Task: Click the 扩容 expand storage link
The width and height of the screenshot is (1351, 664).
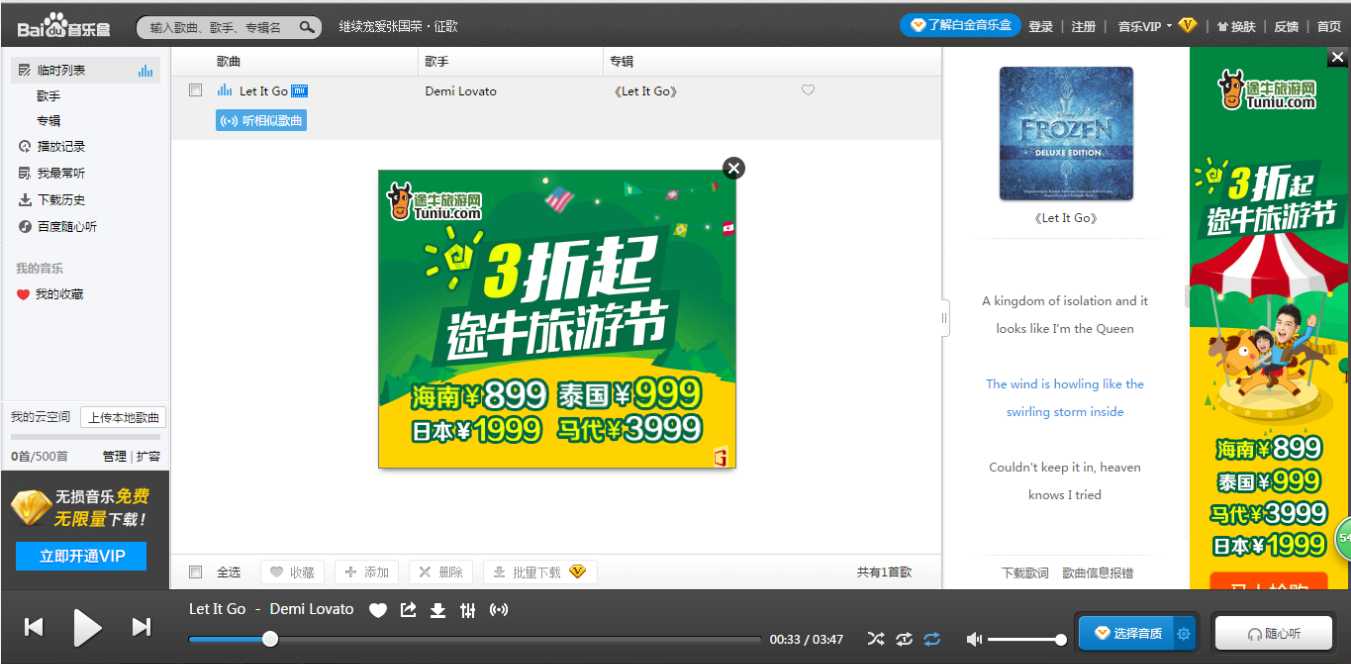Action: 148,456
